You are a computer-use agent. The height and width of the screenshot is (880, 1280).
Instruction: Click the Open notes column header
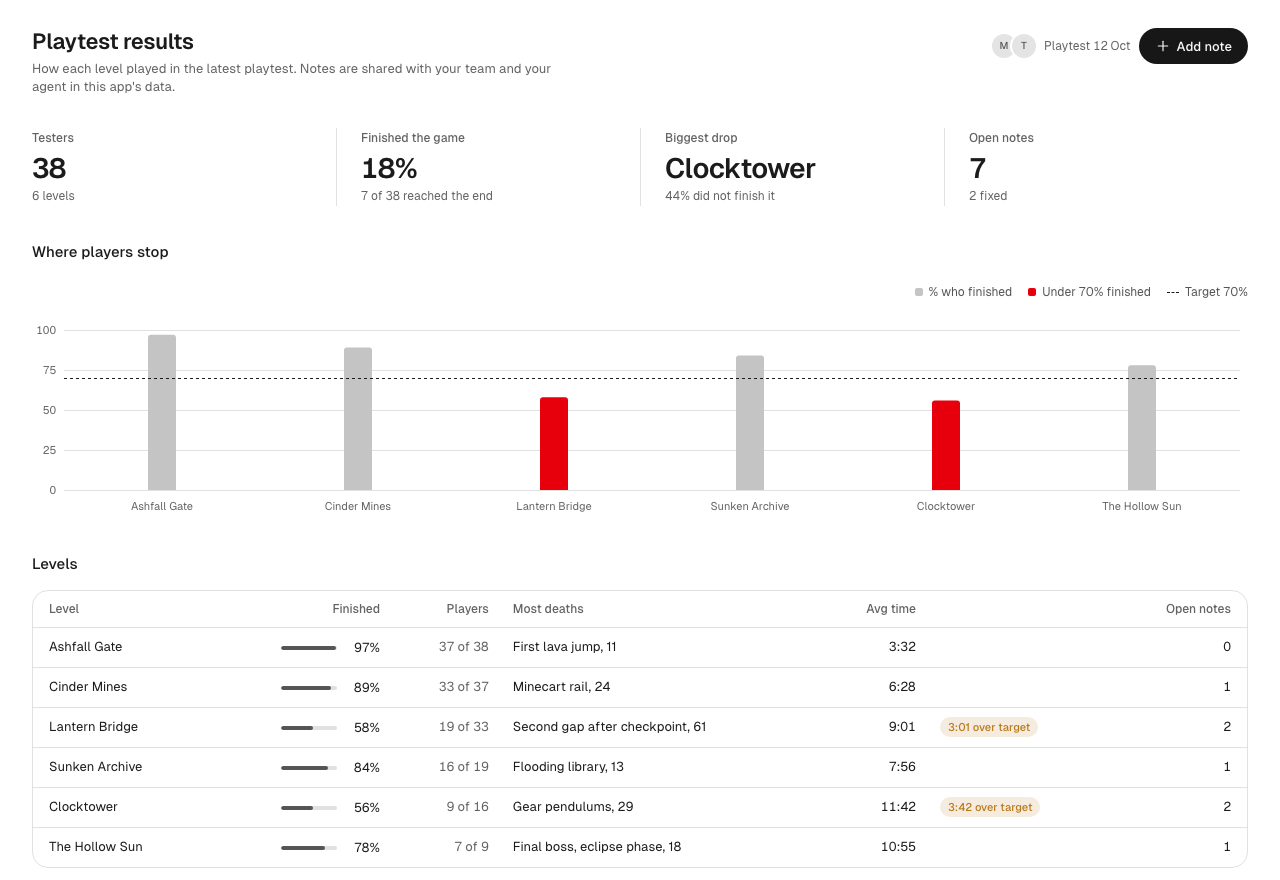(x=1198, y=609)
